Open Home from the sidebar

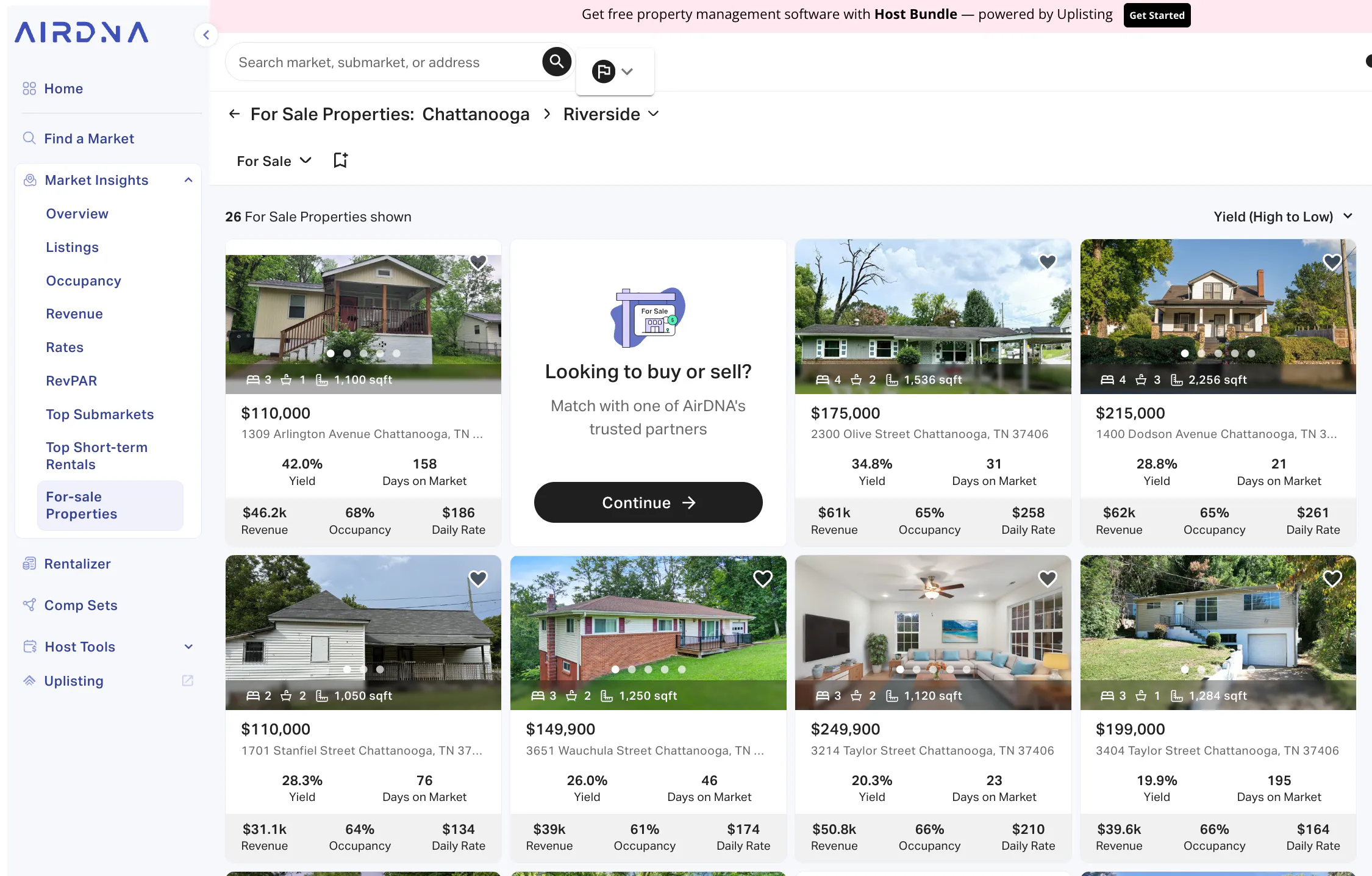coord(63,88)
